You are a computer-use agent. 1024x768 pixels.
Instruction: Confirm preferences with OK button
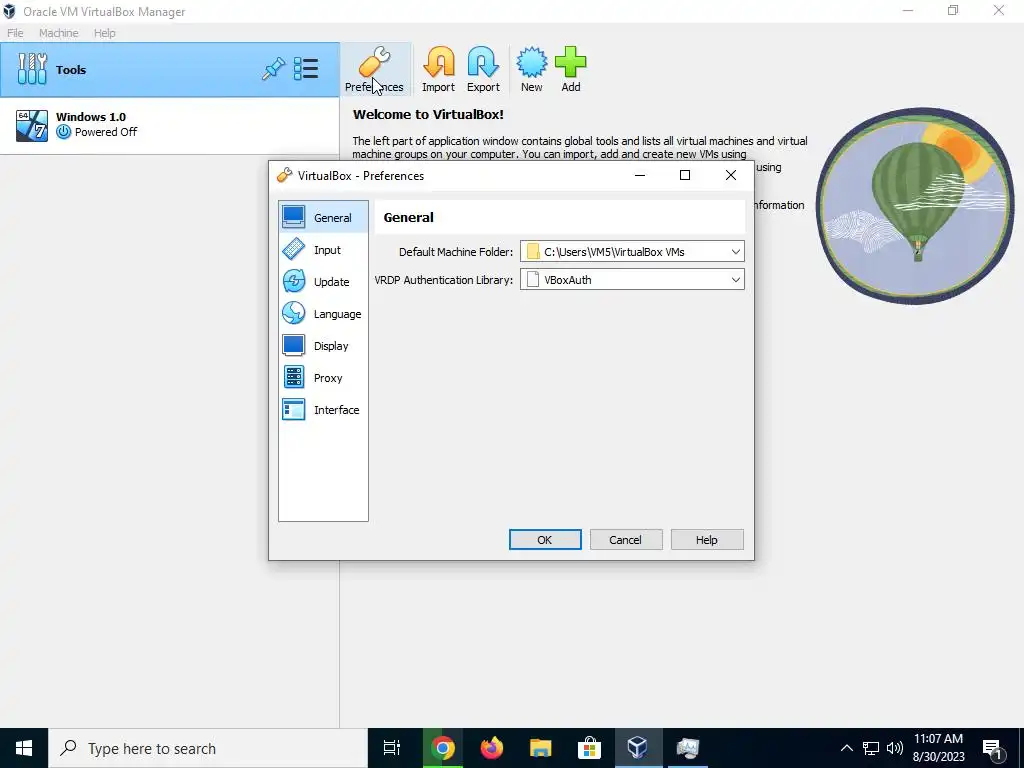(545, 539)
